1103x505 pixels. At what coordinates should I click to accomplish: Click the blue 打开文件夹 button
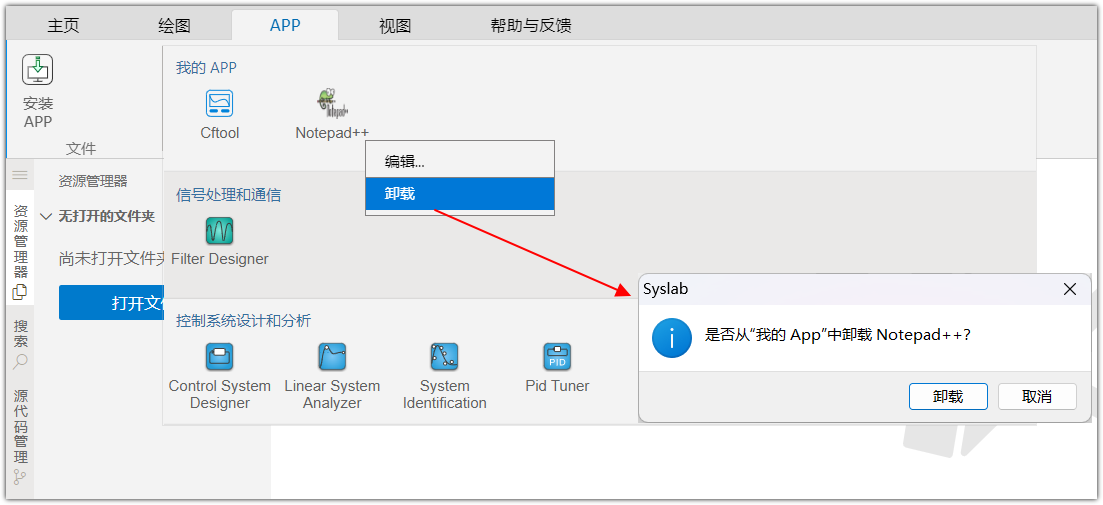tap(111, 302)
